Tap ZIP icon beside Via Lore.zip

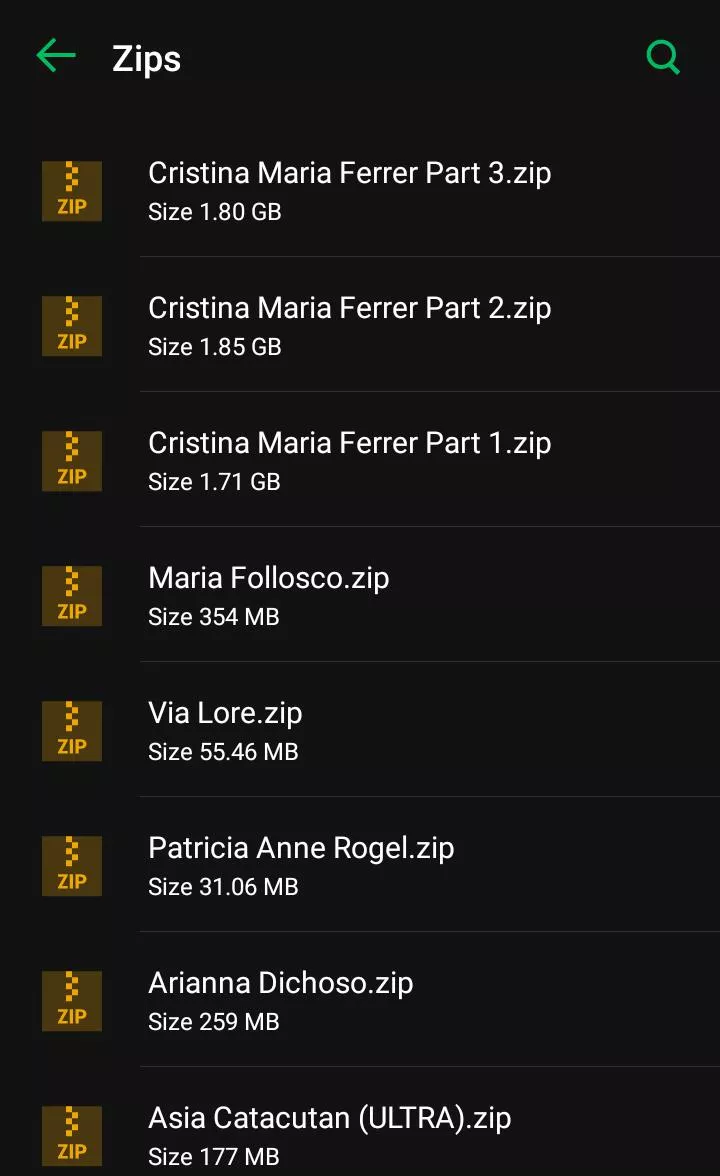pos(72,731)
